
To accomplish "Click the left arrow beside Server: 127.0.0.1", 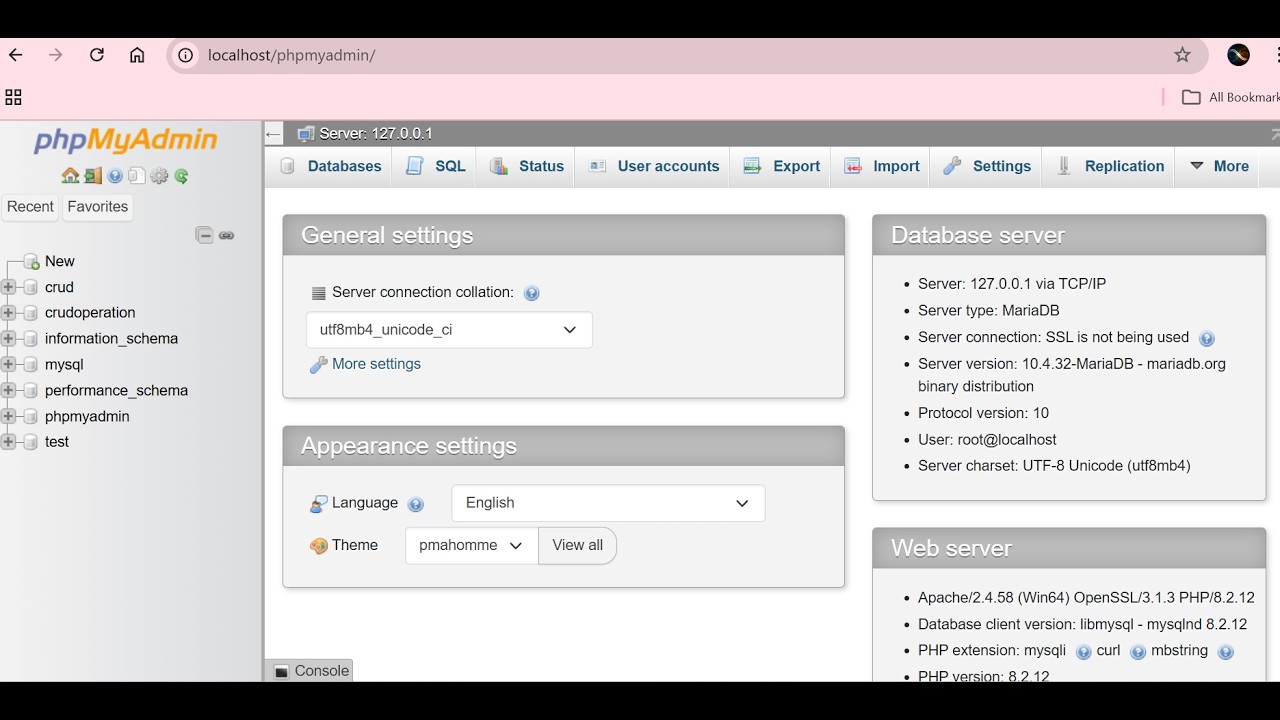I will (274, 133).
